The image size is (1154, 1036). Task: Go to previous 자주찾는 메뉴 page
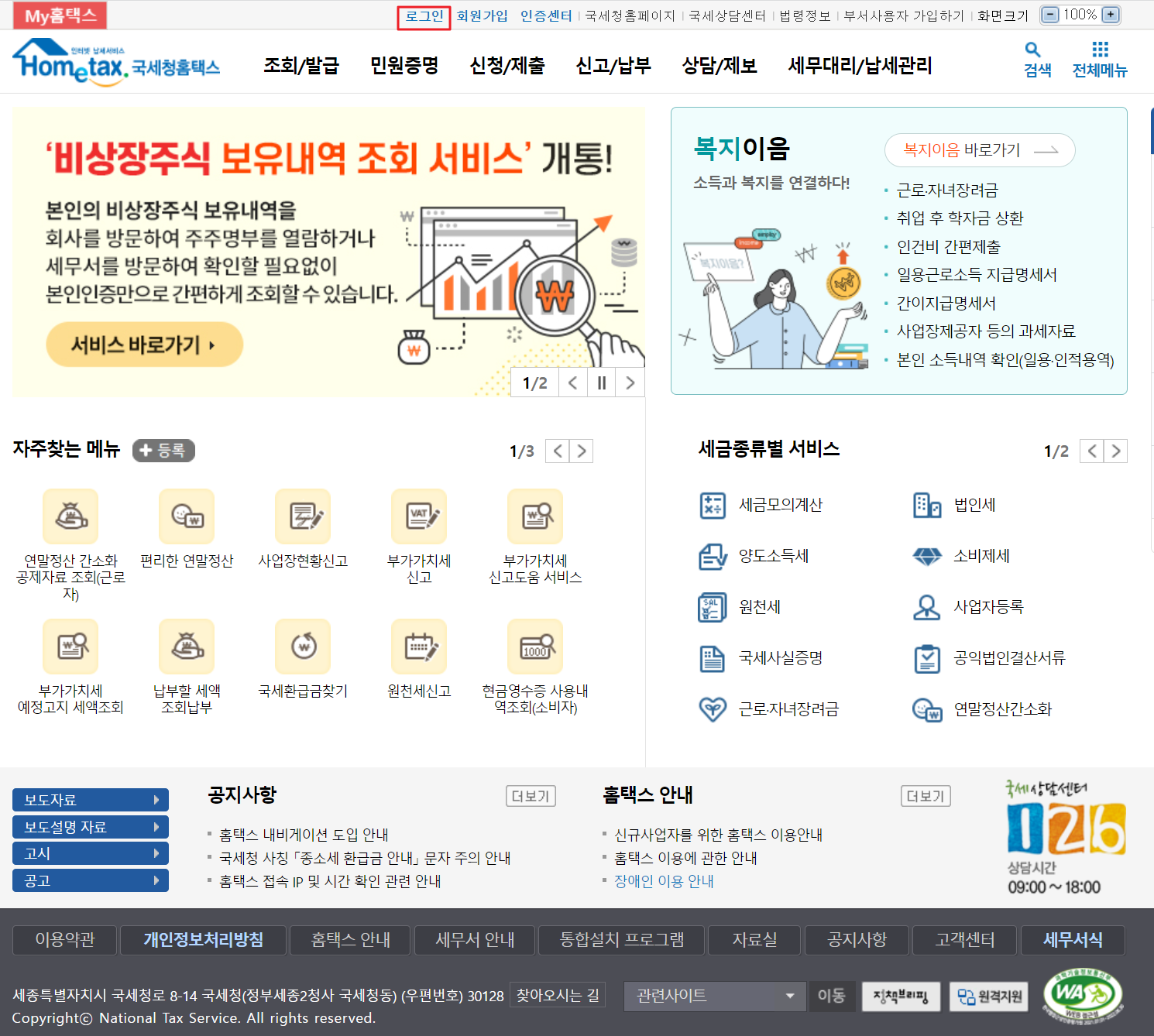click(558, 451)
